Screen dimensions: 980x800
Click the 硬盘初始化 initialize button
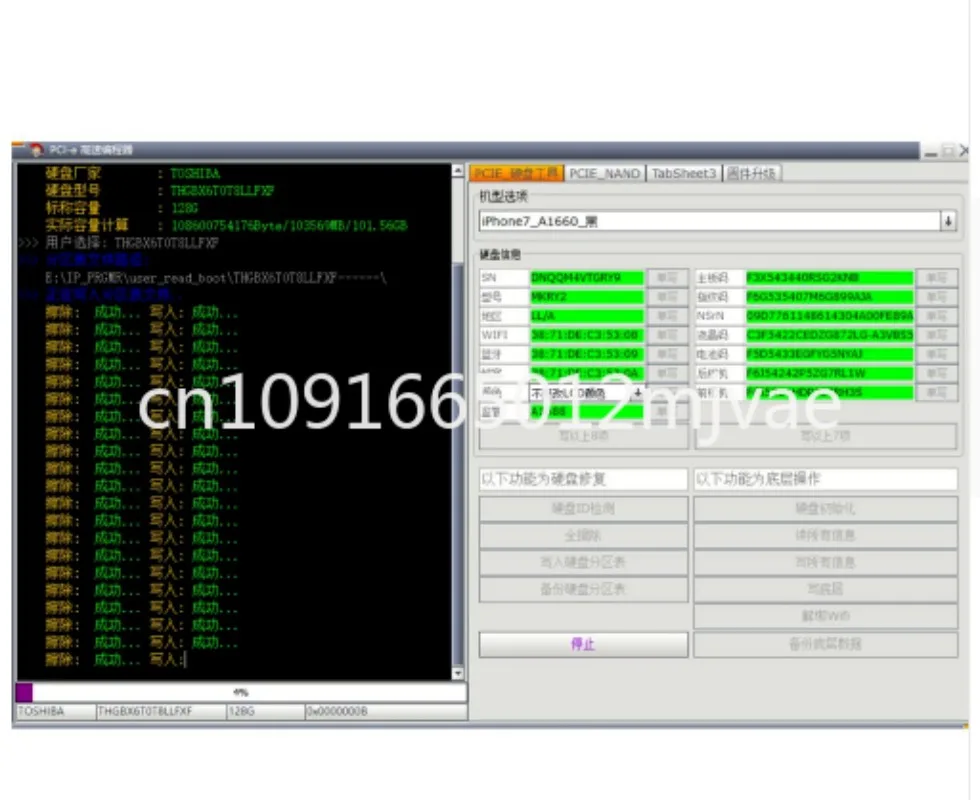(x=825, y=509)
